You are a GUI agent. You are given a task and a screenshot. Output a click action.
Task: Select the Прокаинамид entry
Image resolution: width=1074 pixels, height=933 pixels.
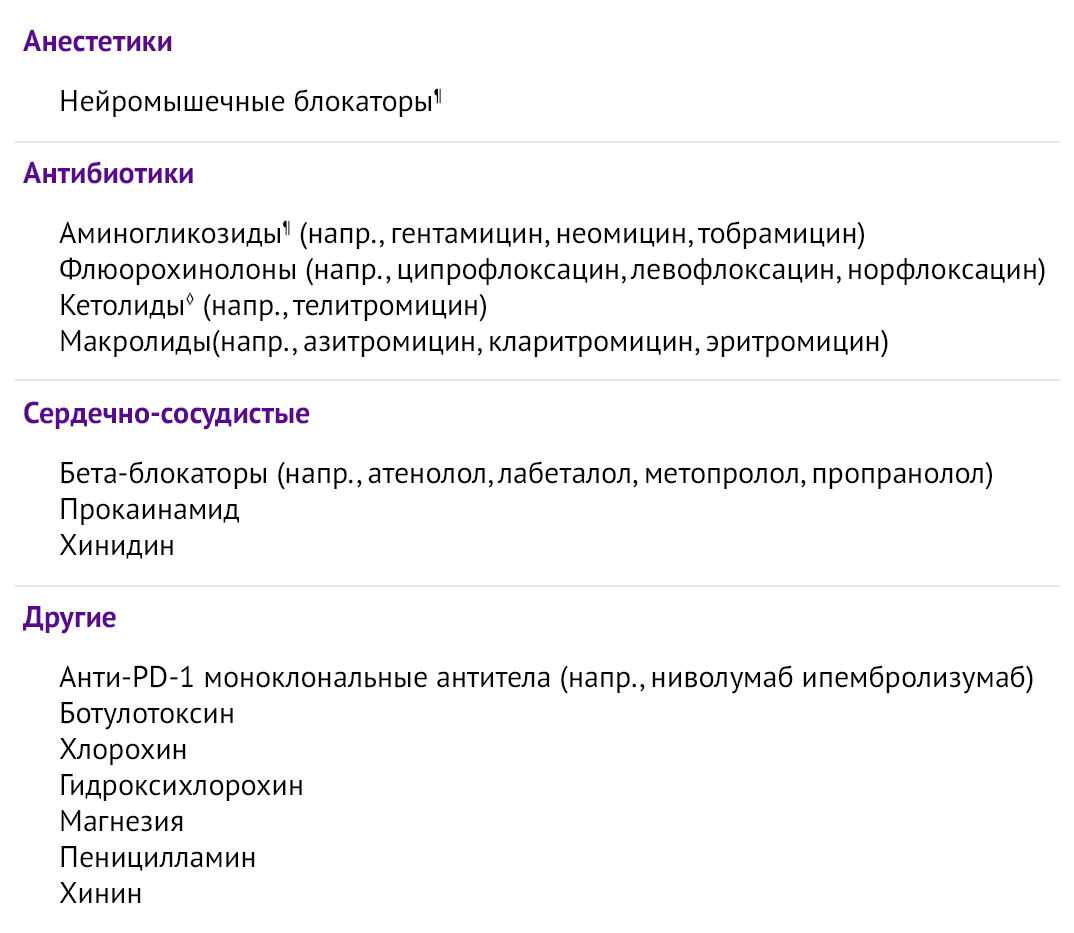(x=150, y=510)
